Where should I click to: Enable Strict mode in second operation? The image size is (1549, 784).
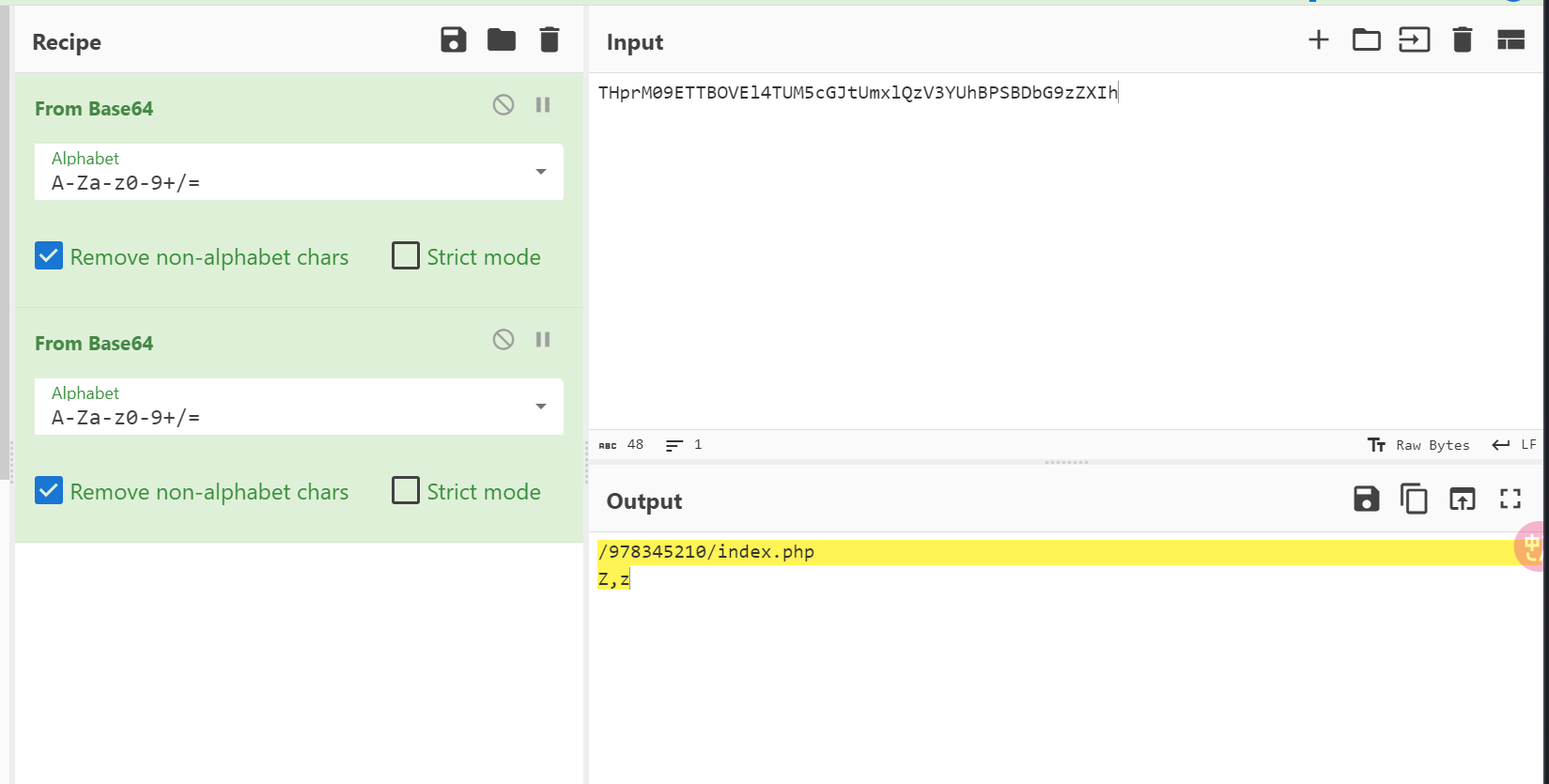pyautogui.click(x=406, y=491)
